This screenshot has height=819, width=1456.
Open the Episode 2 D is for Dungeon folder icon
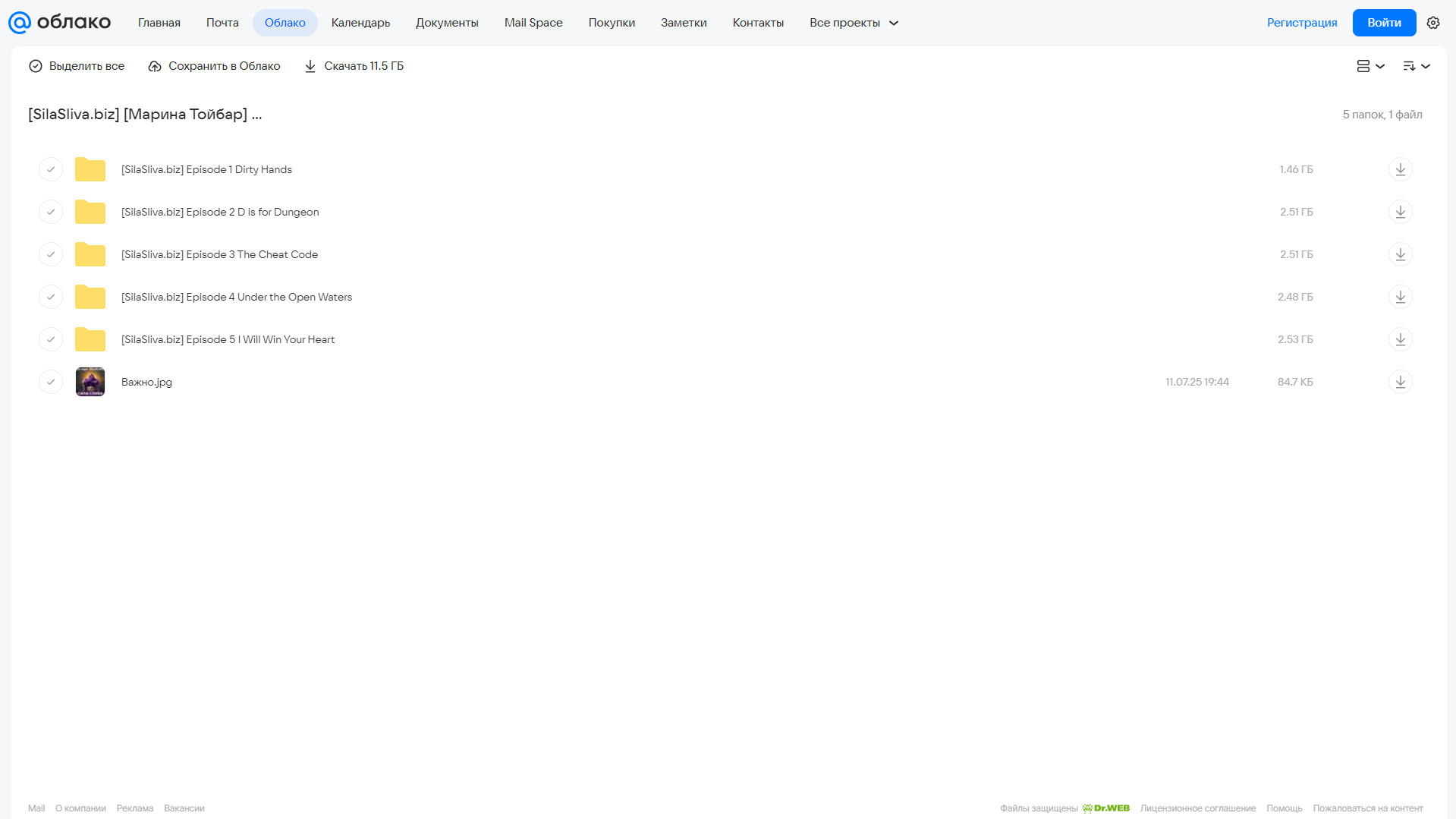coord(90,212)
